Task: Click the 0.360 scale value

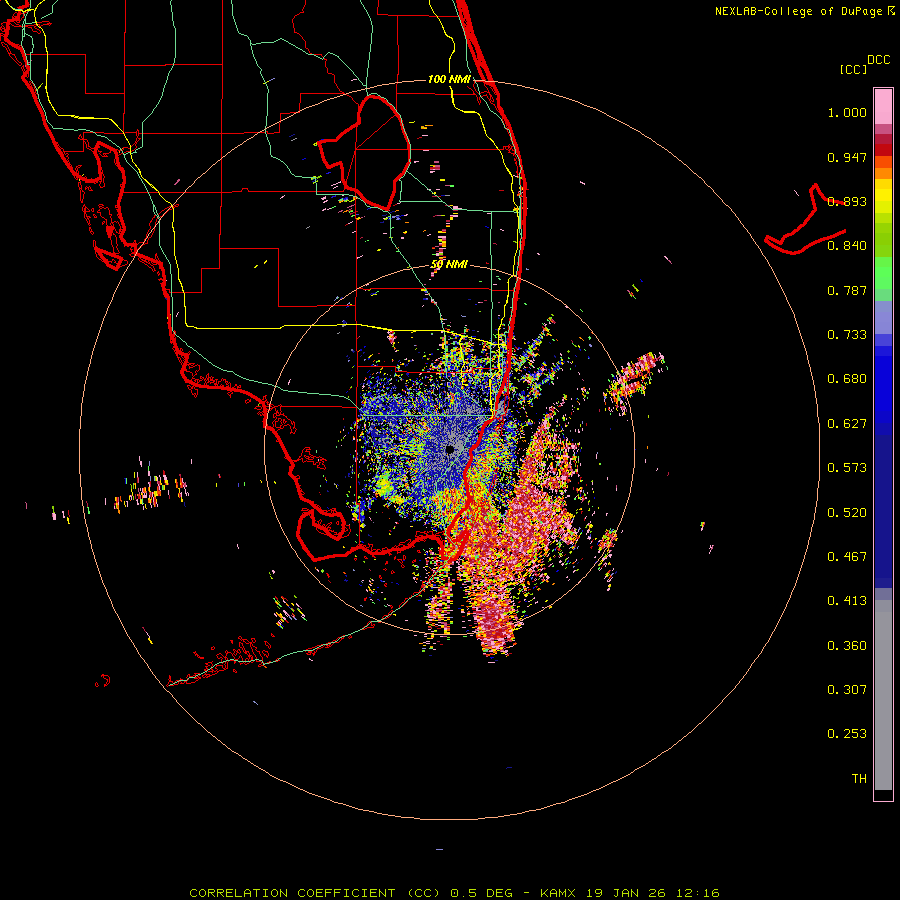Action: [847, 646]
